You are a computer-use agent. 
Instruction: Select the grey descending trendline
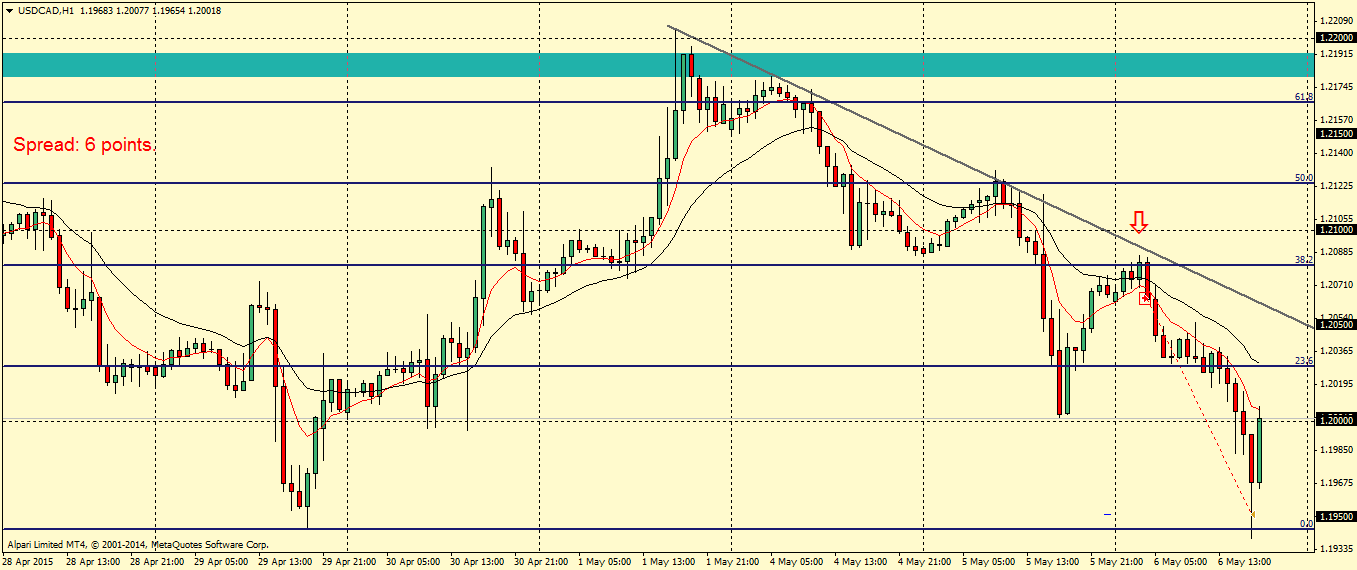(990, 176)
